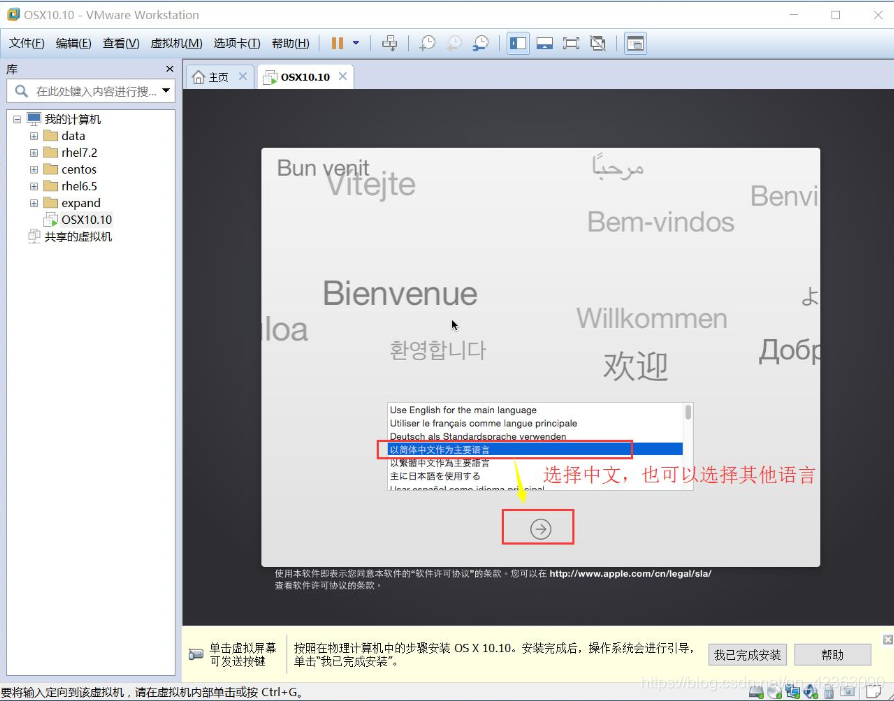Open the 查看(V) menu
894x701 pixels.
click(x=121, y=43)
